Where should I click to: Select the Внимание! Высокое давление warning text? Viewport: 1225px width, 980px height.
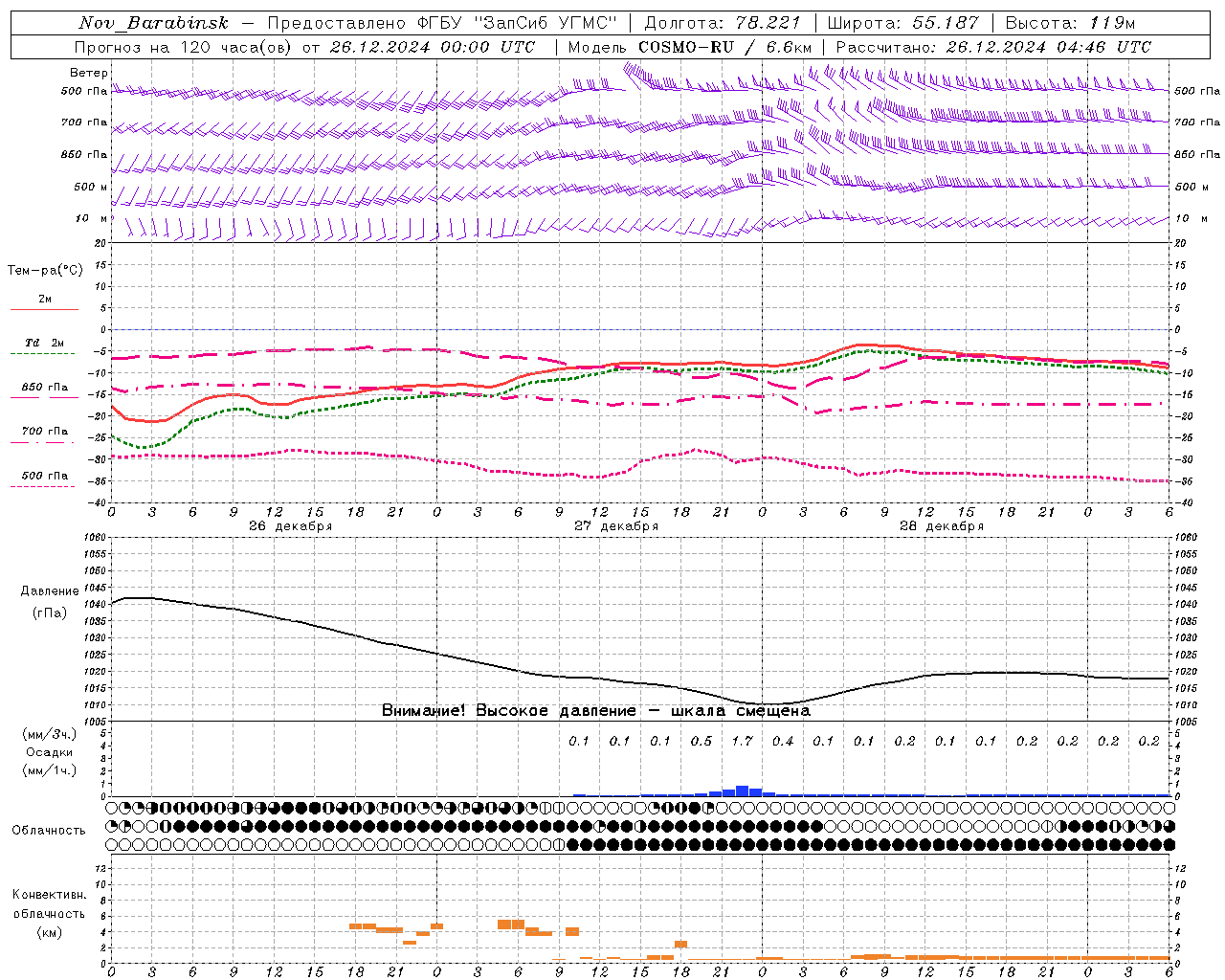click(508, 711)
